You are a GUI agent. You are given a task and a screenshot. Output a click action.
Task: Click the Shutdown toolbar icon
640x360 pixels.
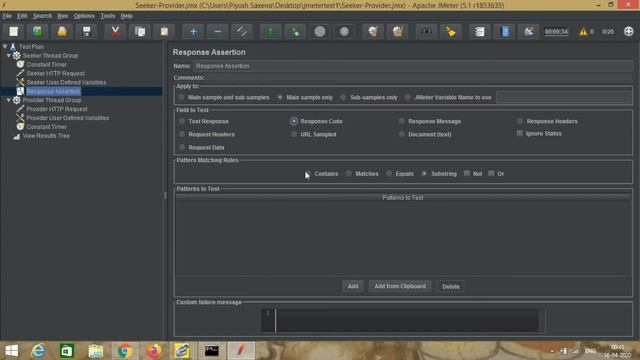point(344,31)
